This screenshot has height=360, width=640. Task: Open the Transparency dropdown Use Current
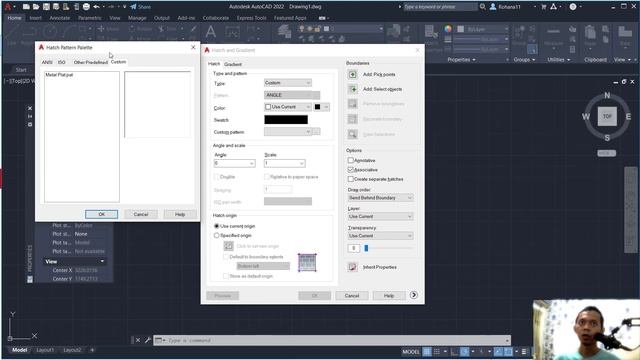[x=380, y=236]
